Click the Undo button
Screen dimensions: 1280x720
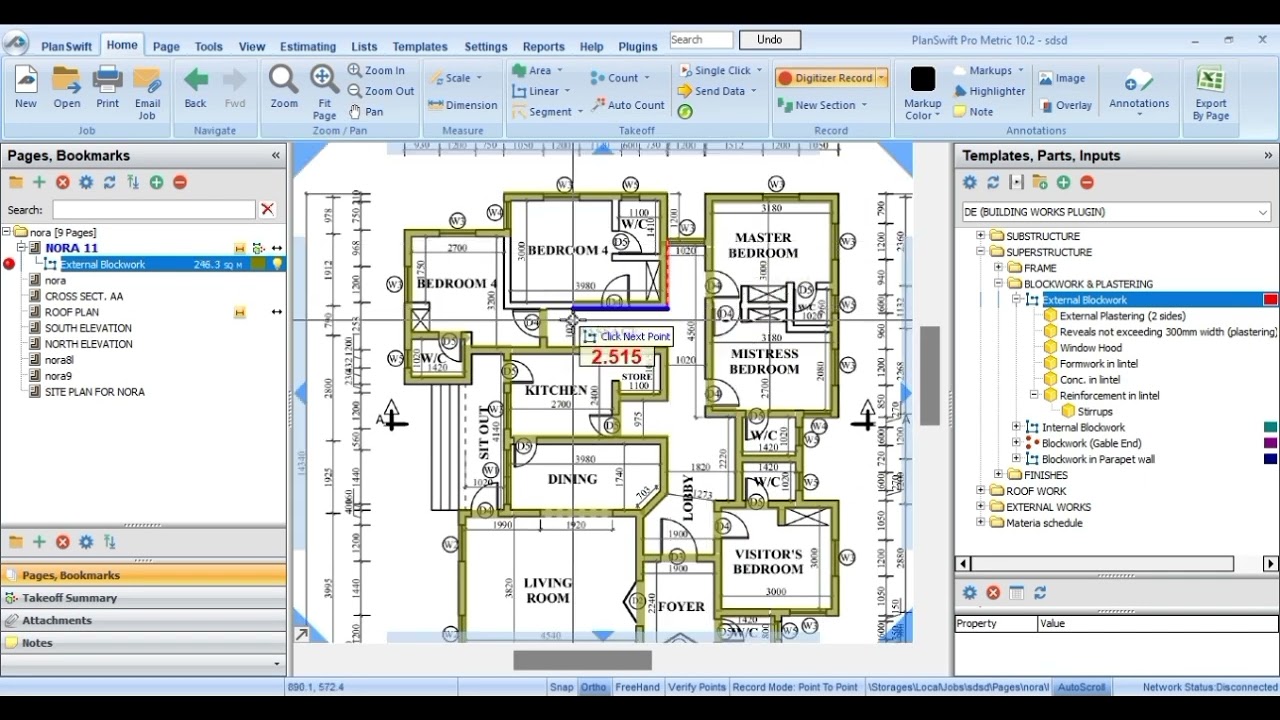coord(770,40)
